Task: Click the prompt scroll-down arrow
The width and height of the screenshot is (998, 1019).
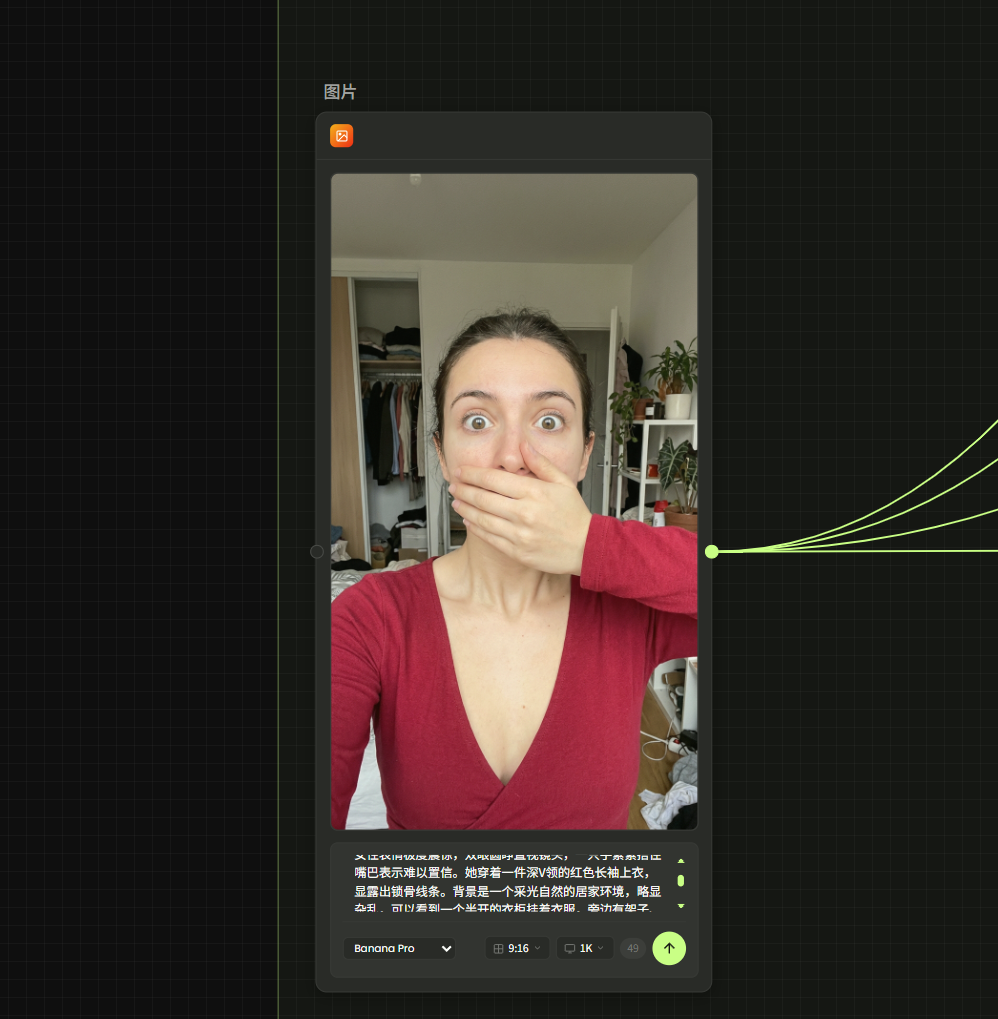Action: [x=681, y=906]
